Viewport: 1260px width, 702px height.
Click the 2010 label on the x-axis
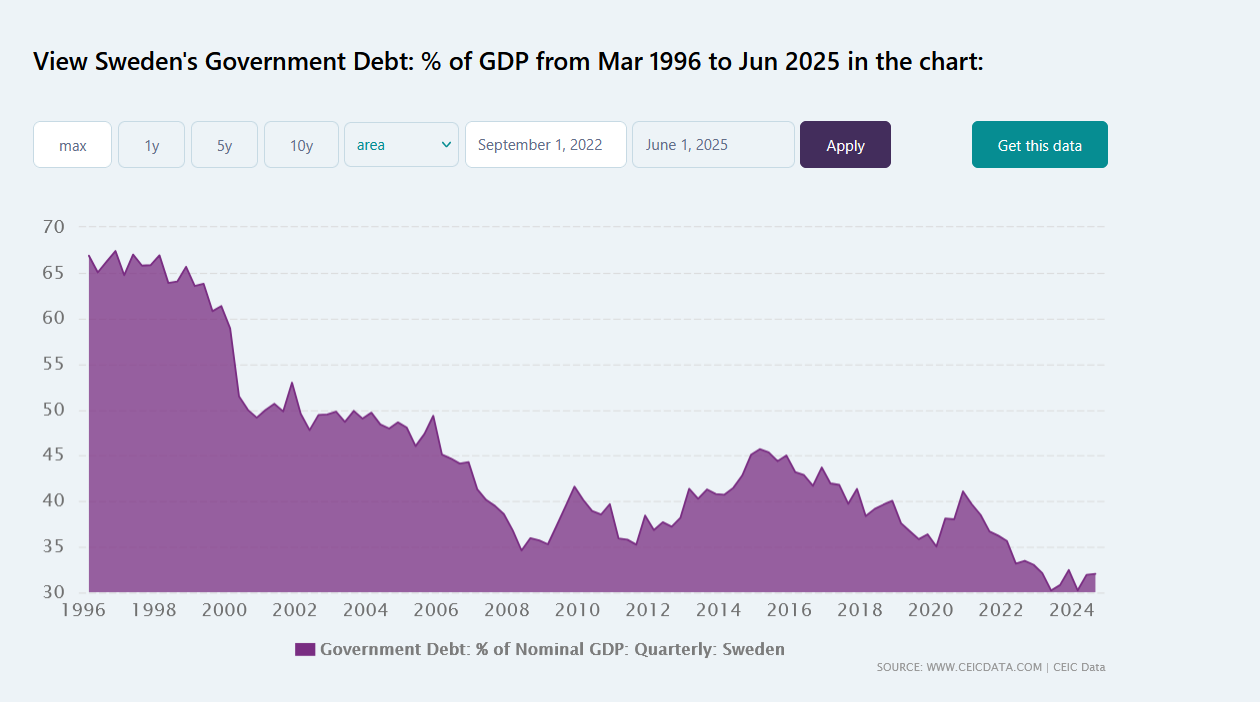(577, 610)
